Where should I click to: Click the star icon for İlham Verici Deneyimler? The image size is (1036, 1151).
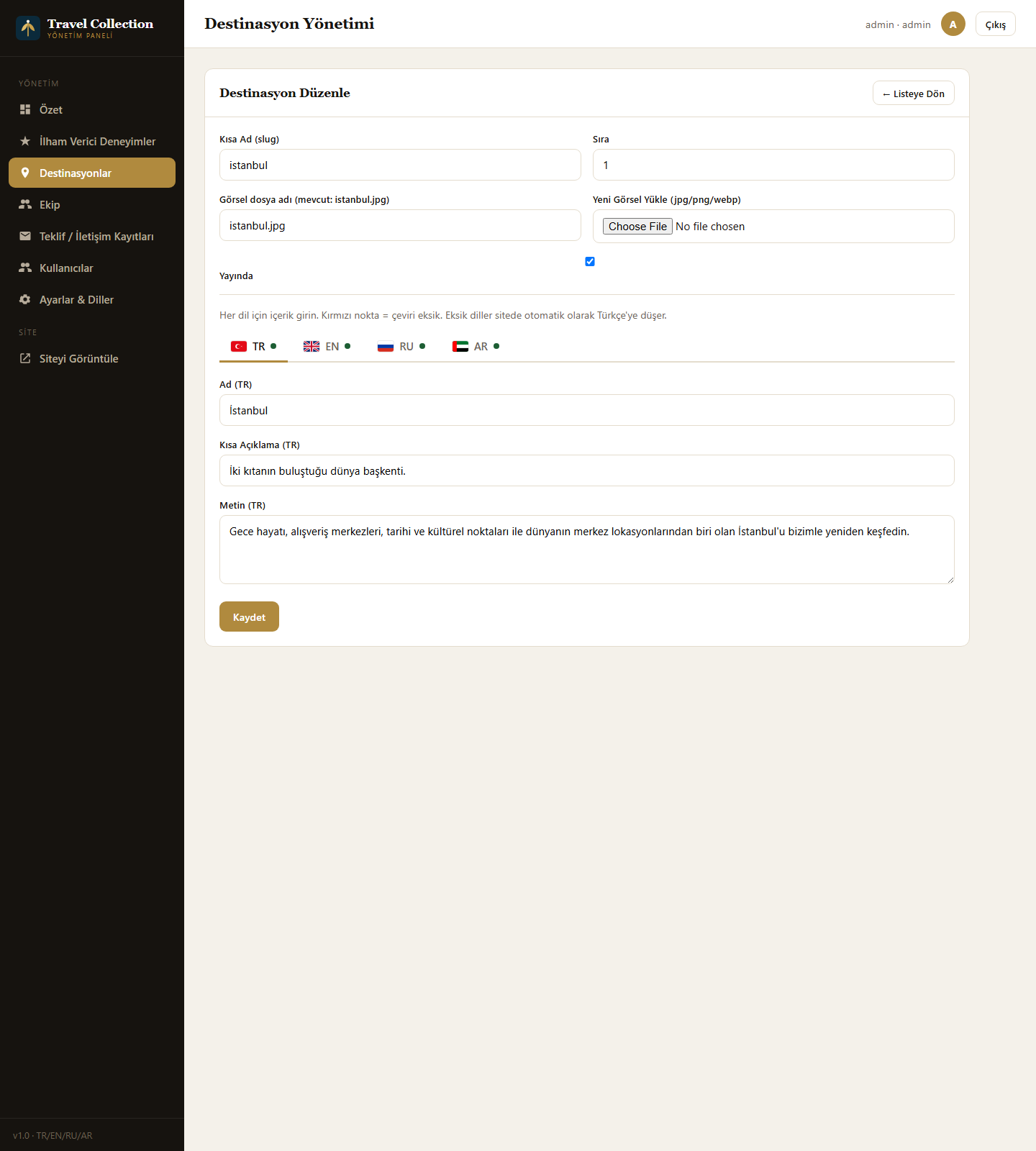pos(25,141)
